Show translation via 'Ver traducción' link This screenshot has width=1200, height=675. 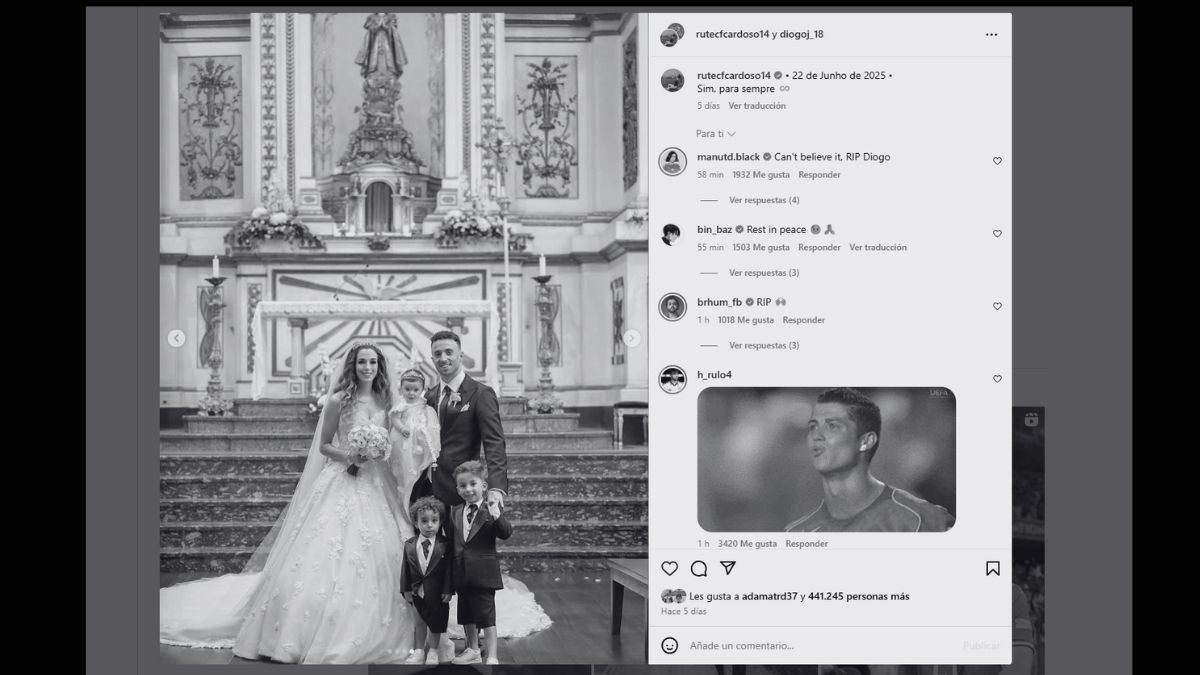pos(757,105)
